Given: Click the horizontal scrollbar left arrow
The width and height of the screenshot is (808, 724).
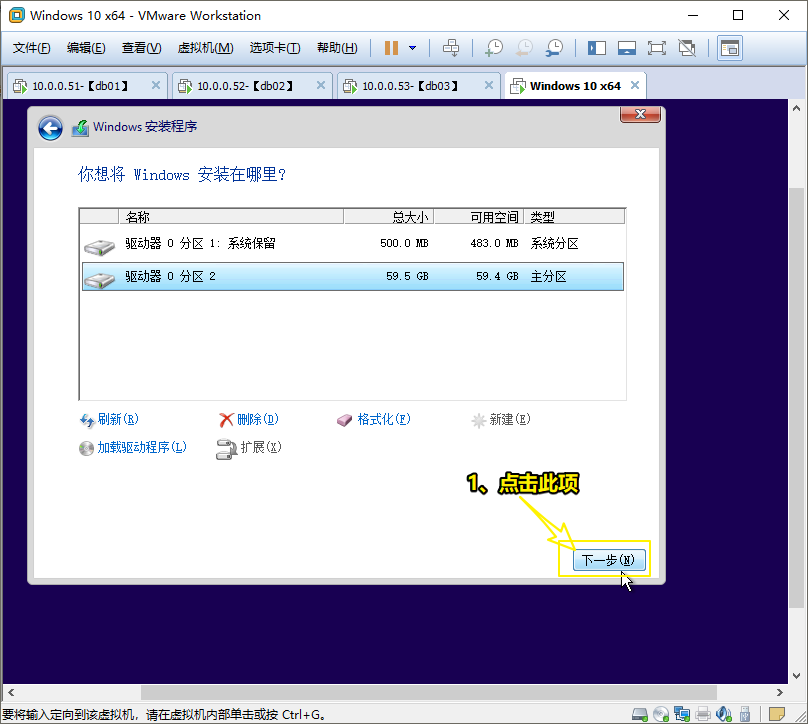Looking at the screenshot, I should pyautogui.click(x=11, y=693).
